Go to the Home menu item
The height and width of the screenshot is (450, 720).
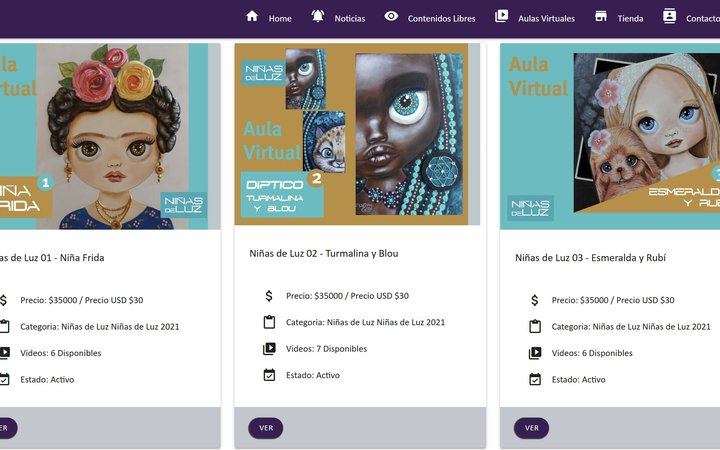[280, 18]
